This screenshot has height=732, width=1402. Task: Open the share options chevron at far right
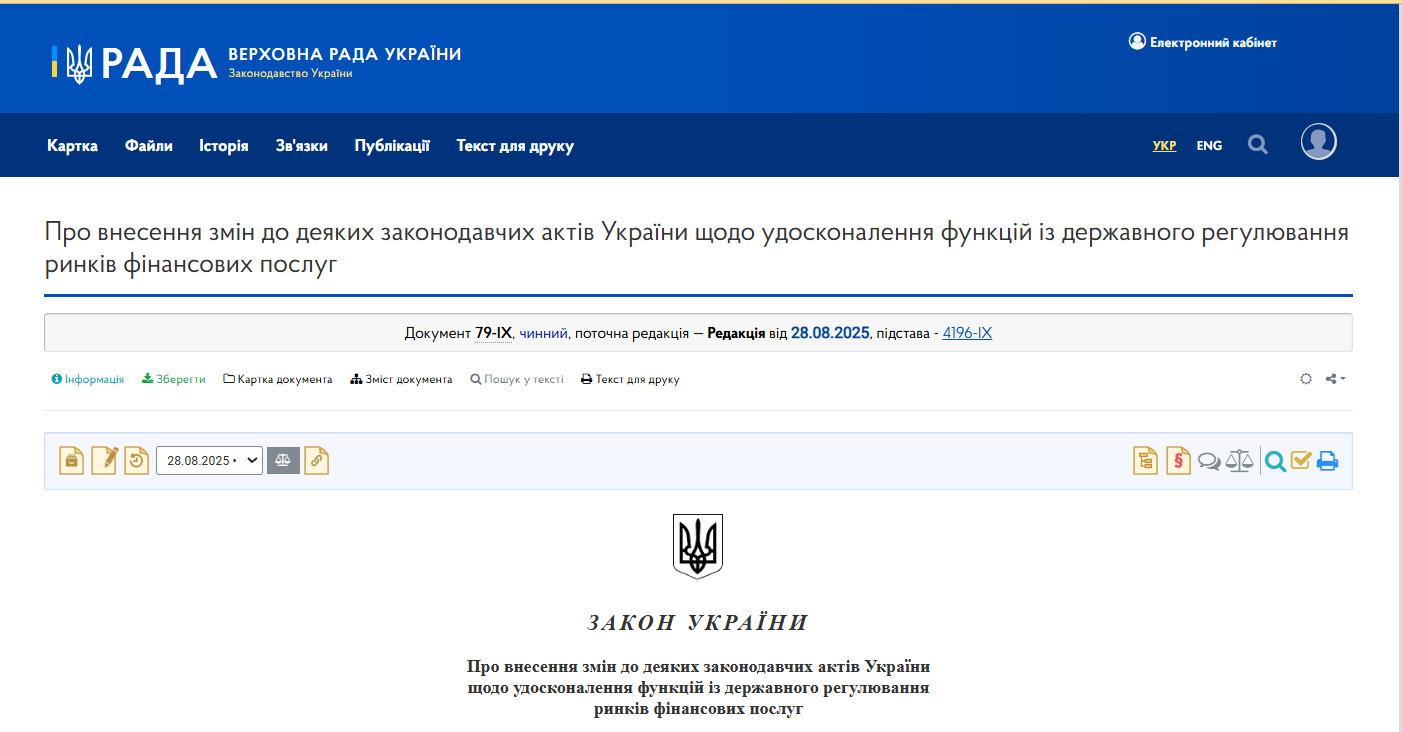(1344, 379)
